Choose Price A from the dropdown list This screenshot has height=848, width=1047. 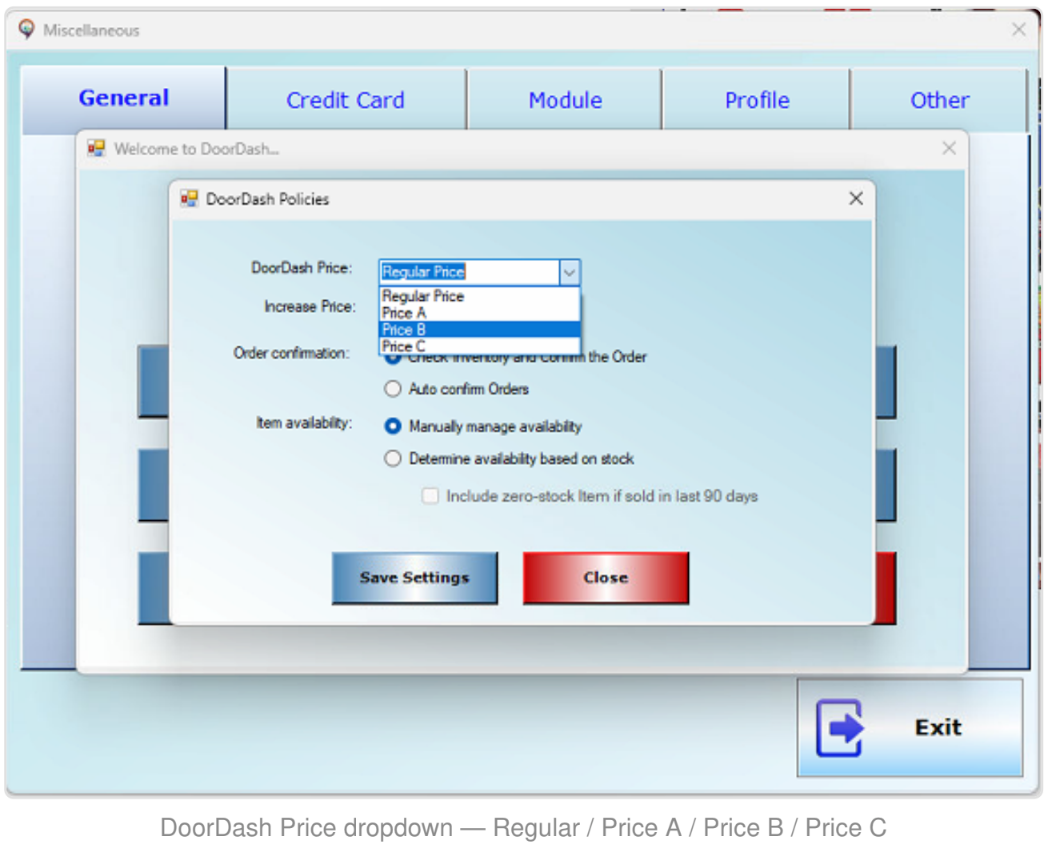point(479,312)
